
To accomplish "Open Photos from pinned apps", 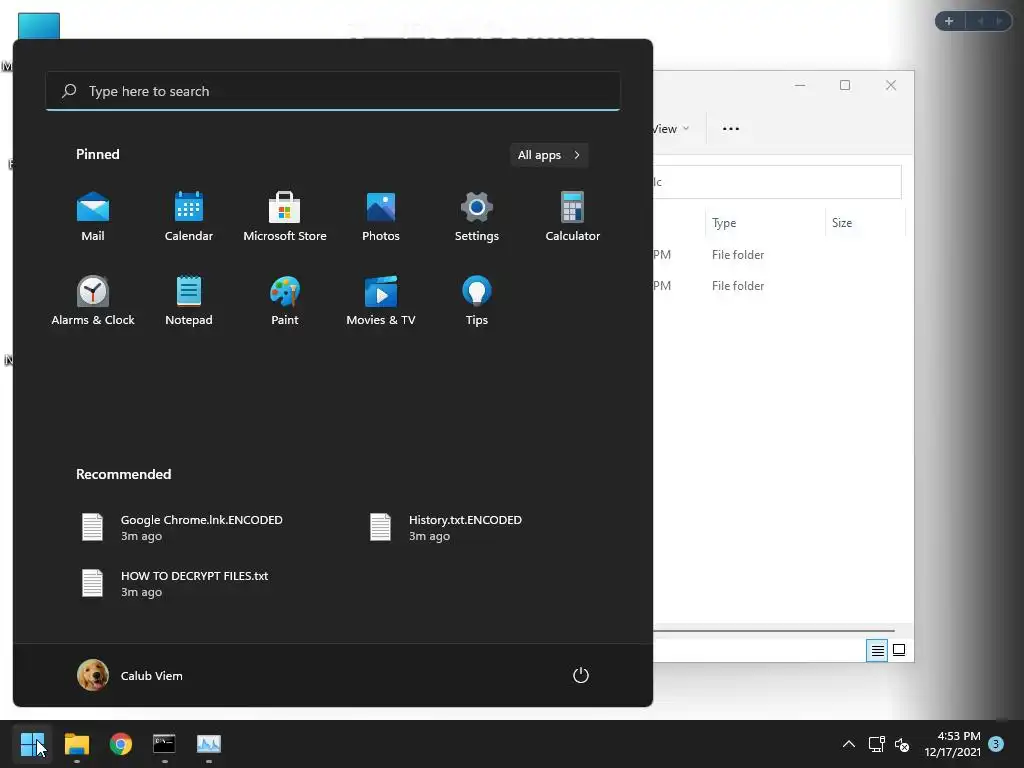I will (381, 217).
